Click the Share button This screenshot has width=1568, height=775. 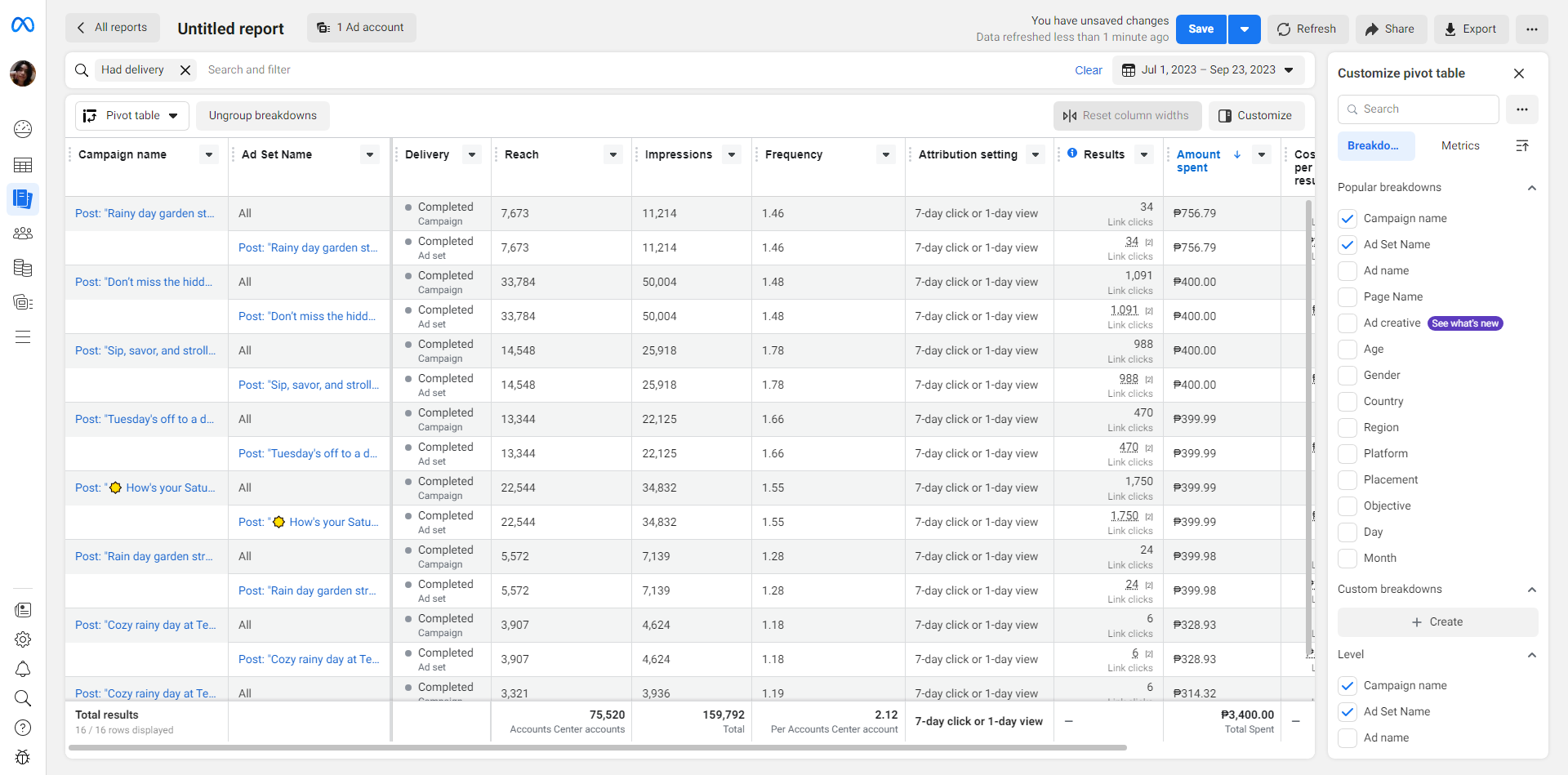pos(1392,29)
